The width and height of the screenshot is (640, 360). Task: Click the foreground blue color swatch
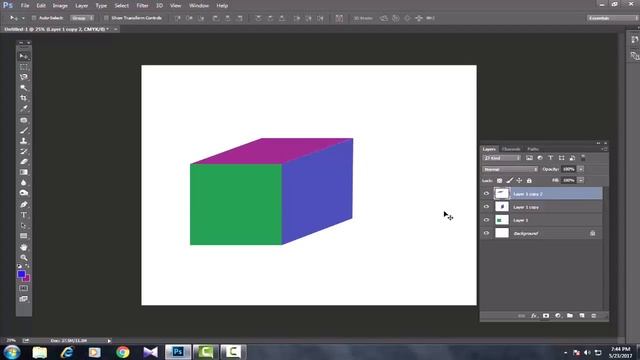[x=21, y=274]
